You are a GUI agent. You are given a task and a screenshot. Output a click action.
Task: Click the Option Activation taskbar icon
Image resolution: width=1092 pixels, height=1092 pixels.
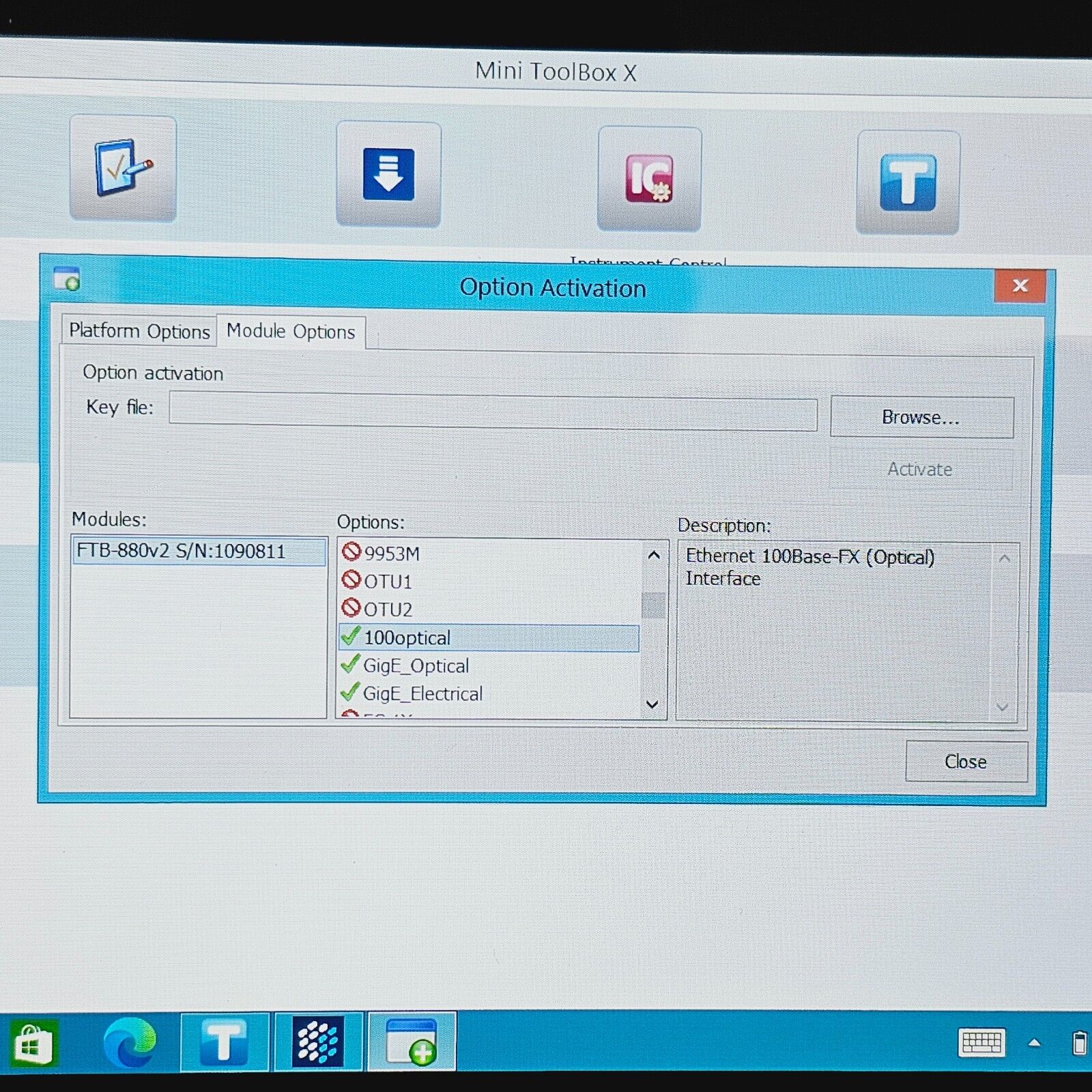click(412, 1042)
